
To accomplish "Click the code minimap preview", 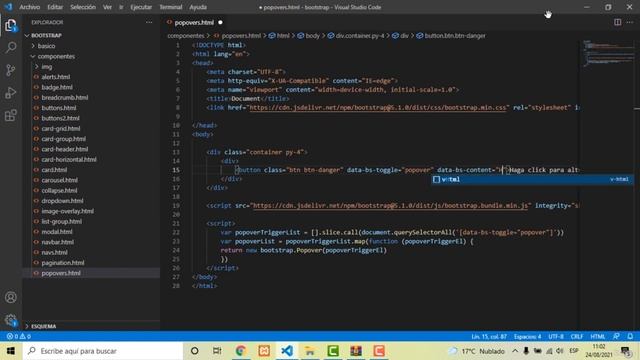I will pos(608,53).
